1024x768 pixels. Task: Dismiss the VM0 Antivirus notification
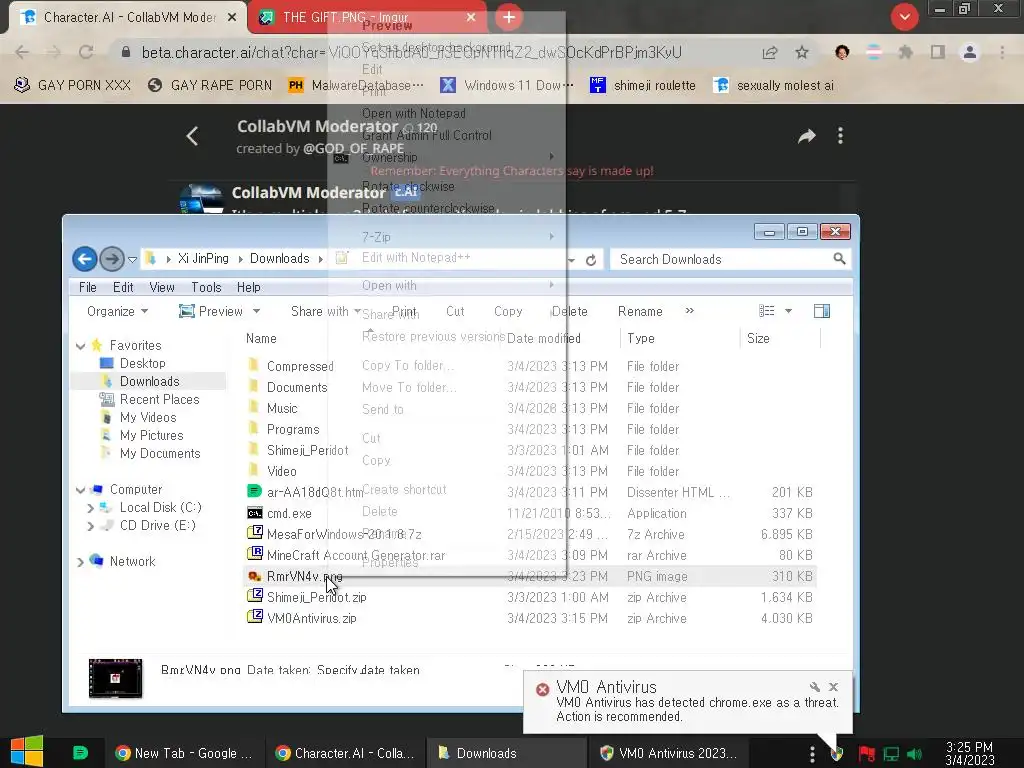click(x=833, y=687)
